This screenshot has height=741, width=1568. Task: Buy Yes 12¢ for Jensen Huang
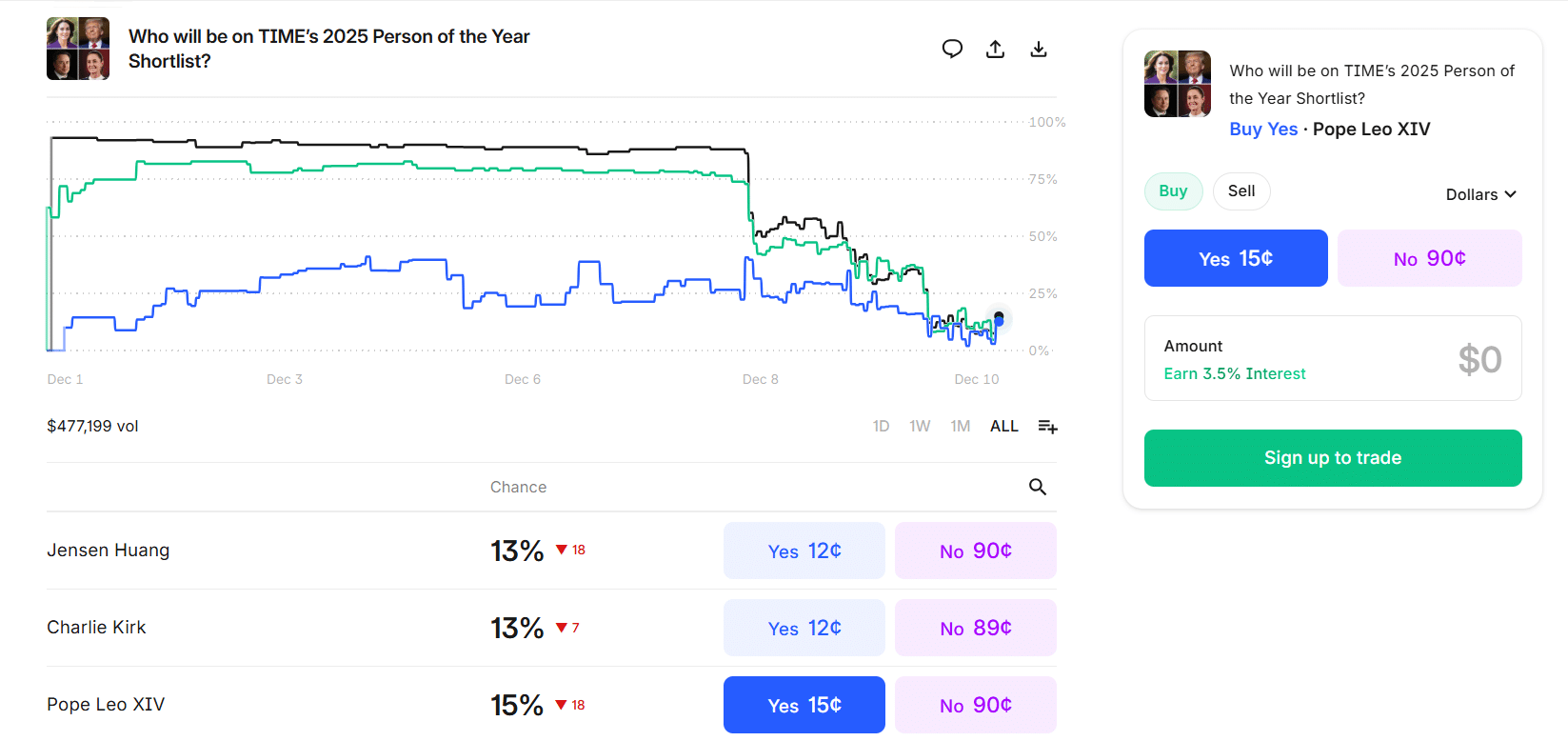point(804,551)
